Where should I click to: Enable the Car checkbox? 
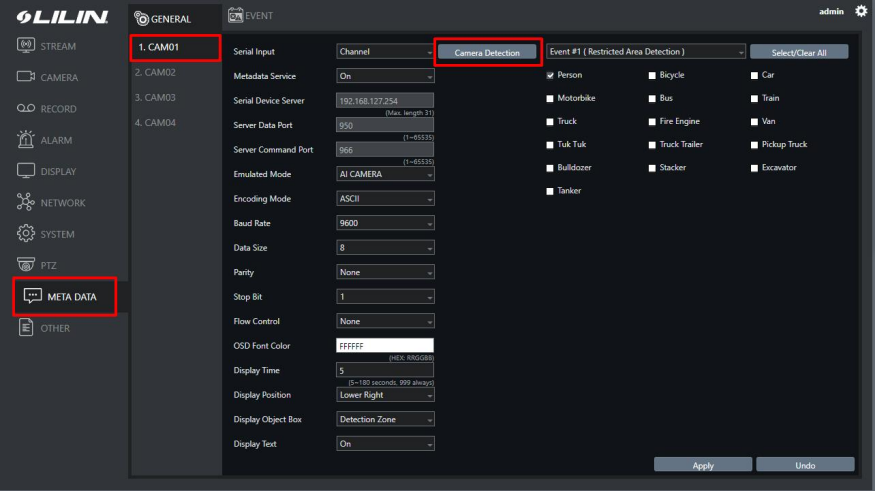click(754, 75)
